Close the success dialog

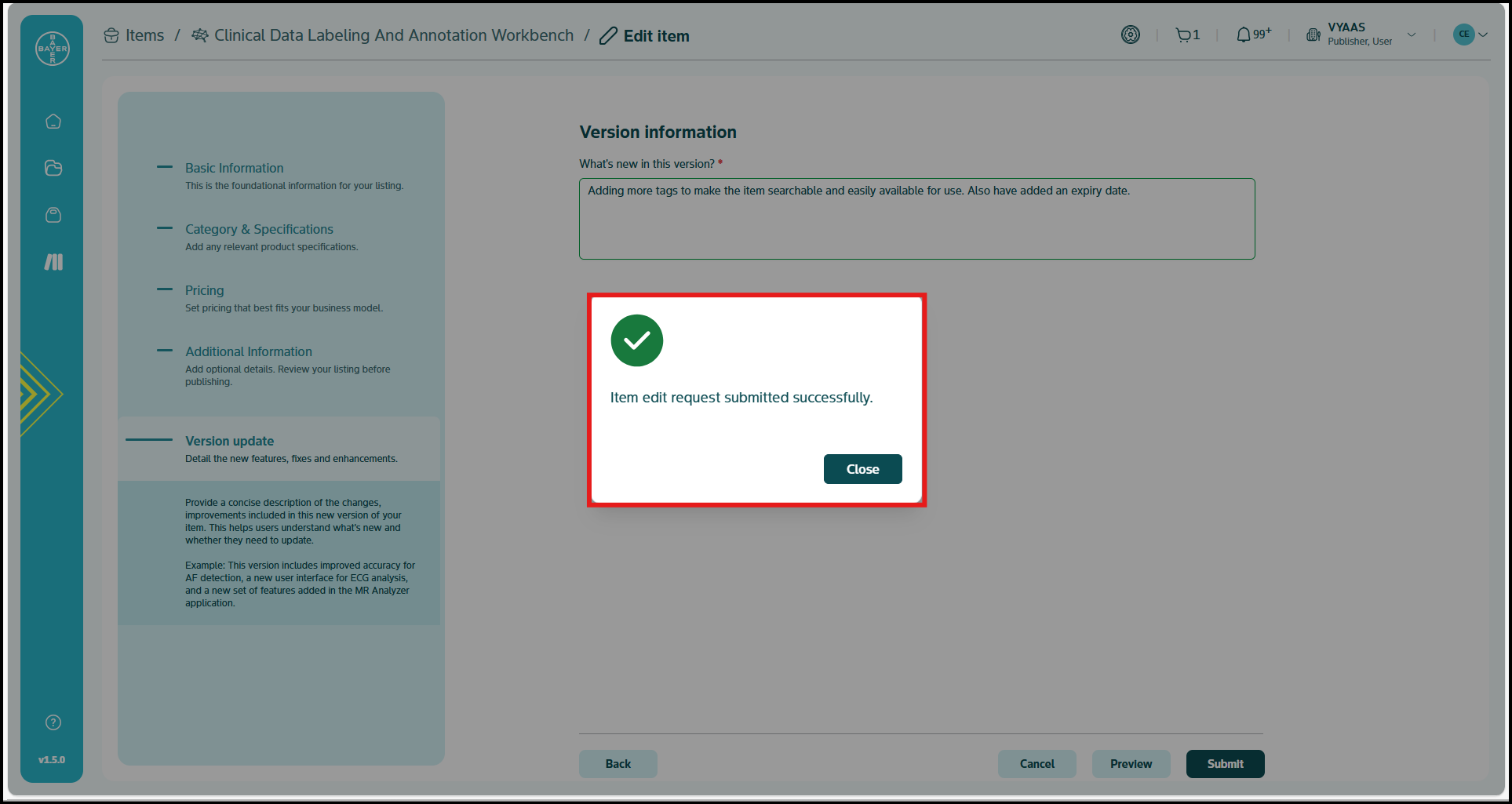pos(862,469)
